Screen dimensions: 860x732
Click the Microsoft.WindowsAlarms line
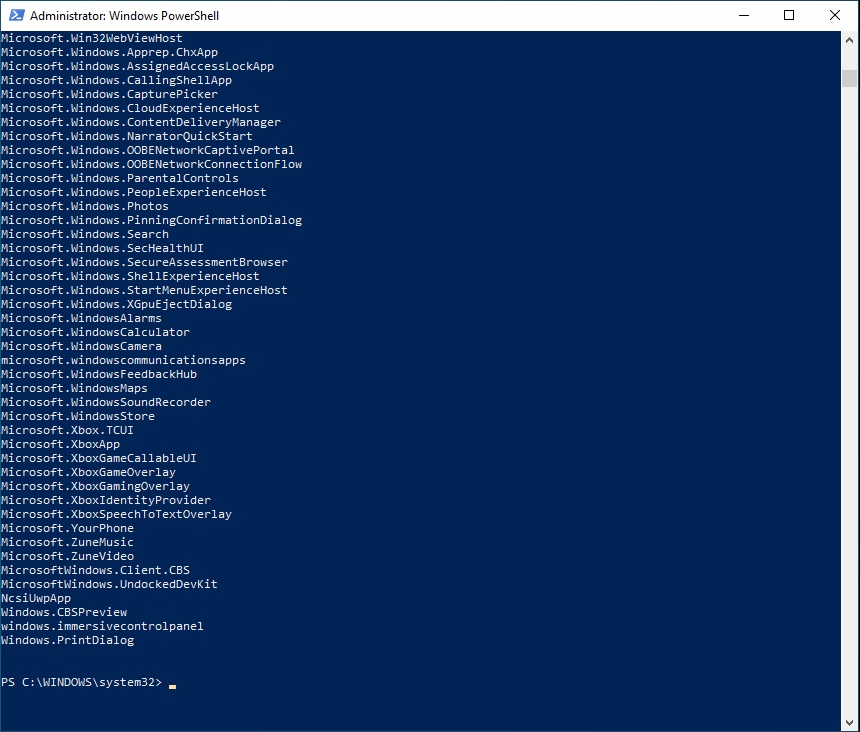81,318
